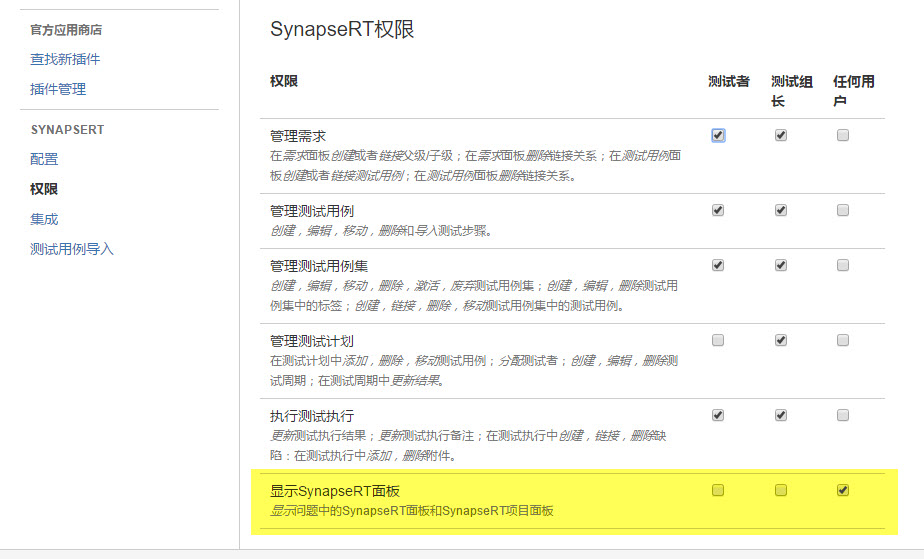This screenshot has height=559, width=924.
Task: Open SynapseRT 配置 settings
Action: pos(44,159)
